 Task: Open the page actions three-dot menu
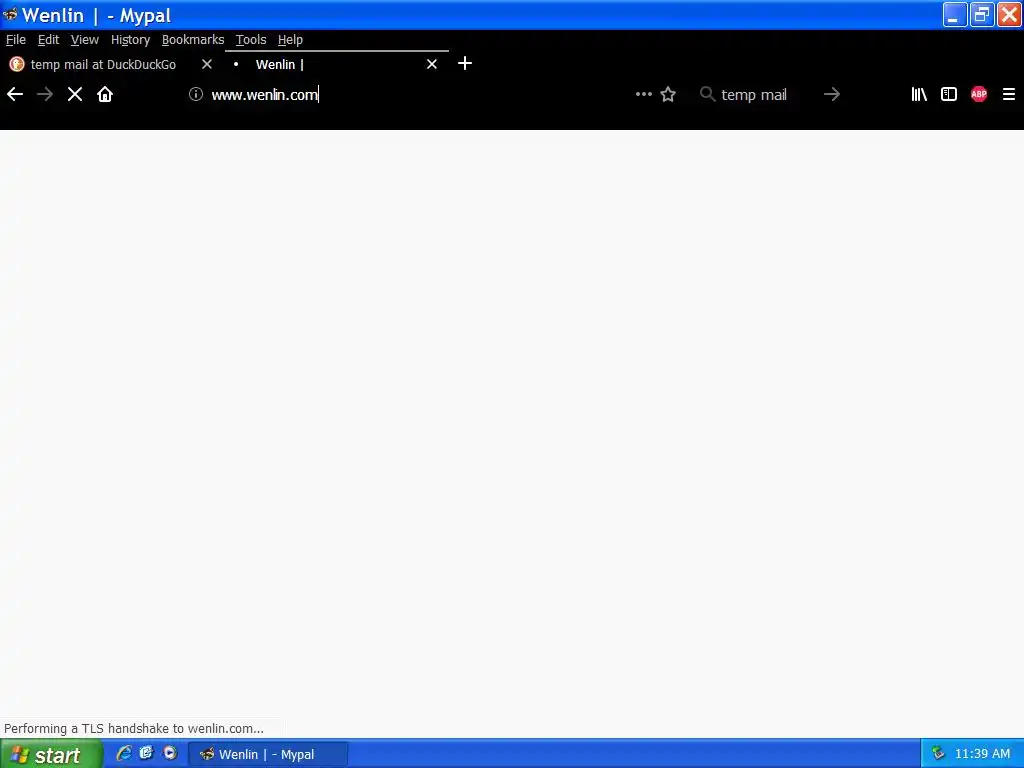[644, 94]
